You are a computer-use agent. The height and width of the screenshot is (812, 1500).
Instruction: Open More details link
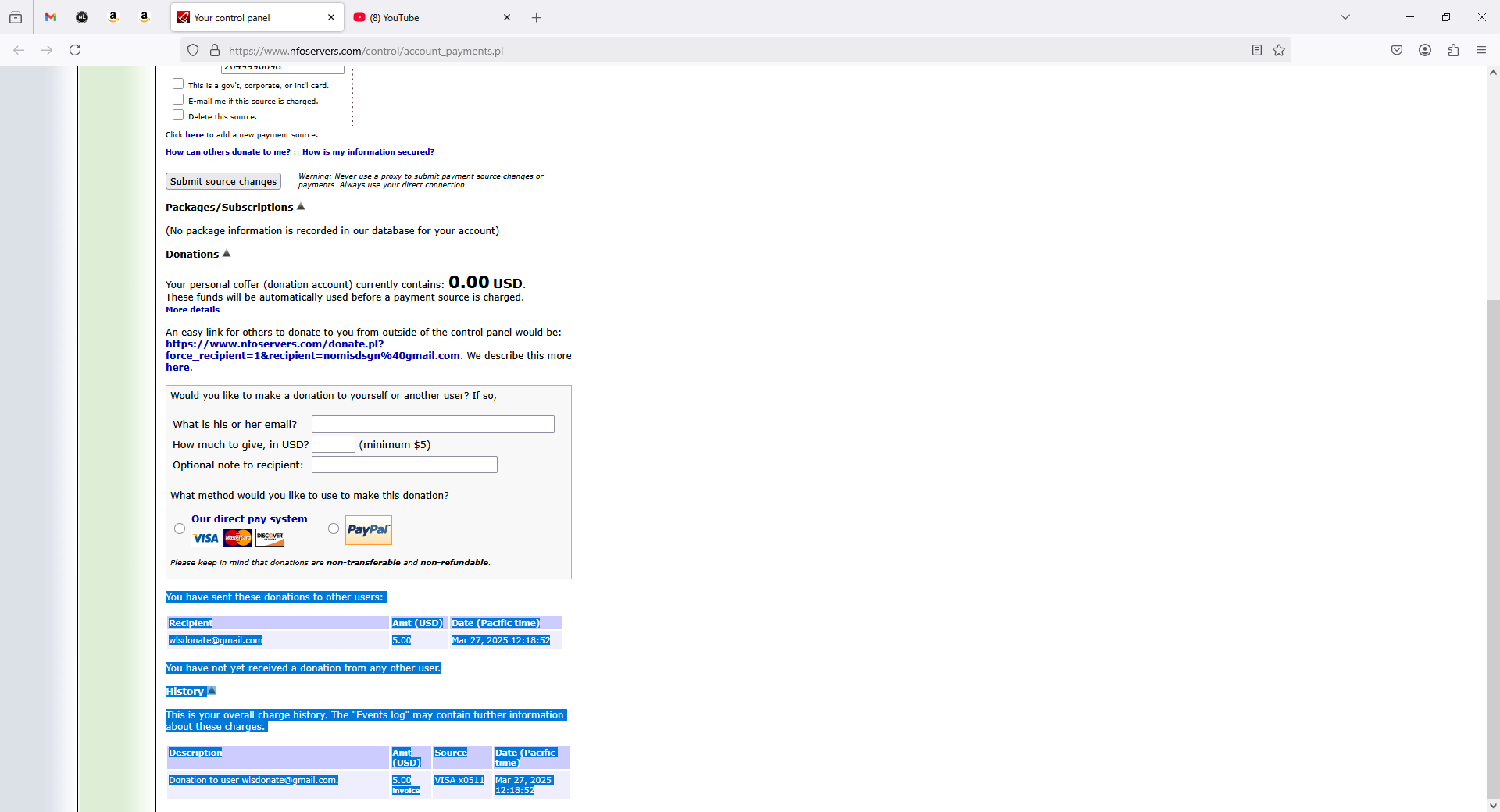(192, 309)
